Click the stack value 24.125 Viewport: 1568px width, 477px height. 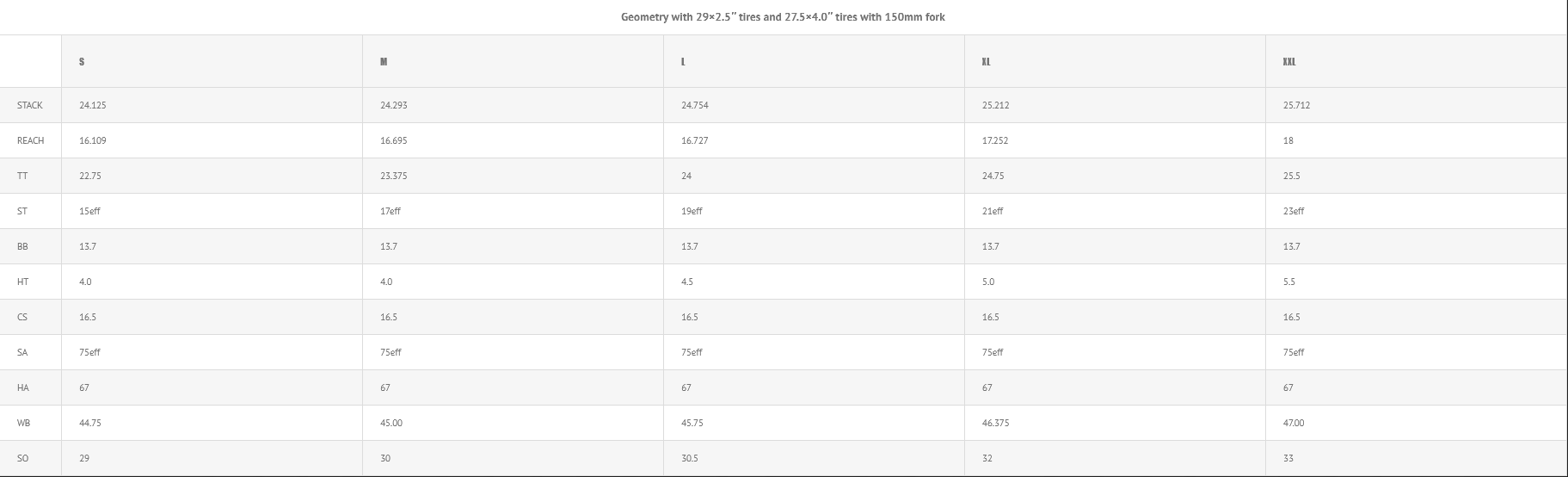(93, 105)
